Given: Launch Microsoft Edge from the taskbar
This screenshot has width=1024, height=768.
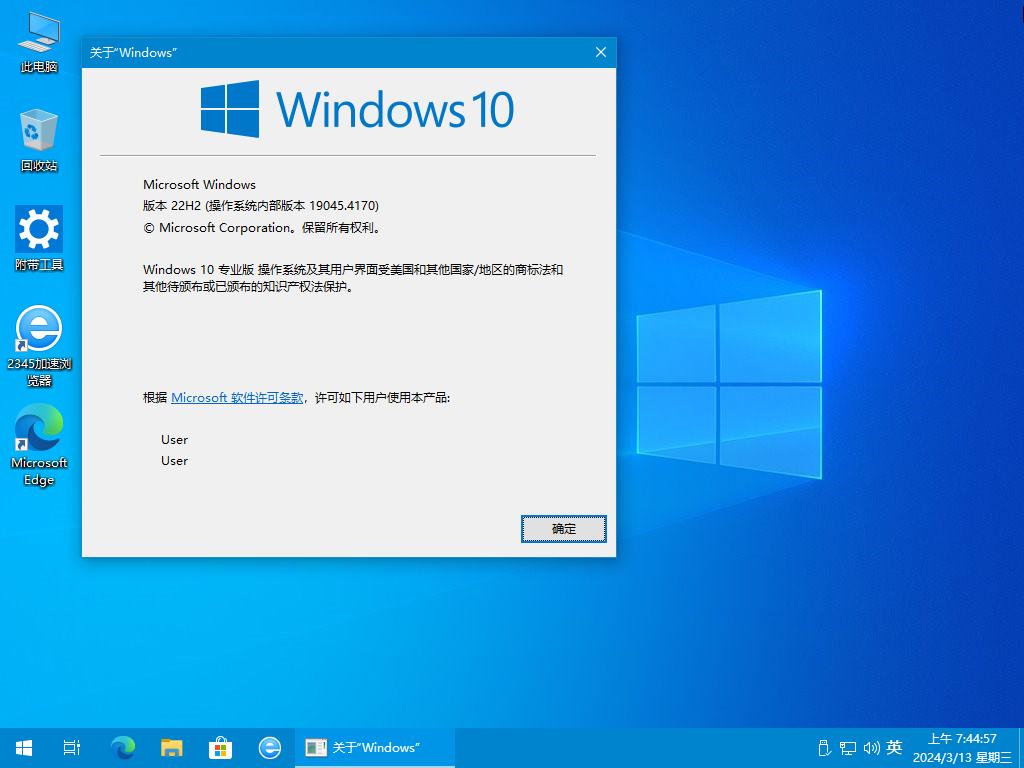Looking at the screenshot, I should pos(123,748).
